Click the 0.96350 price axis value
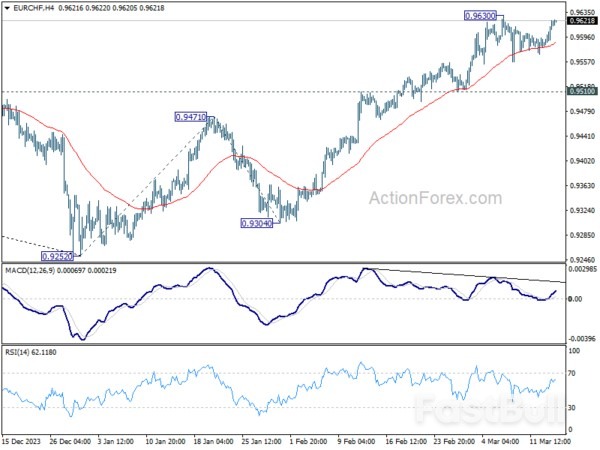Viewport: 600px width, 450px height. point(582,13)
